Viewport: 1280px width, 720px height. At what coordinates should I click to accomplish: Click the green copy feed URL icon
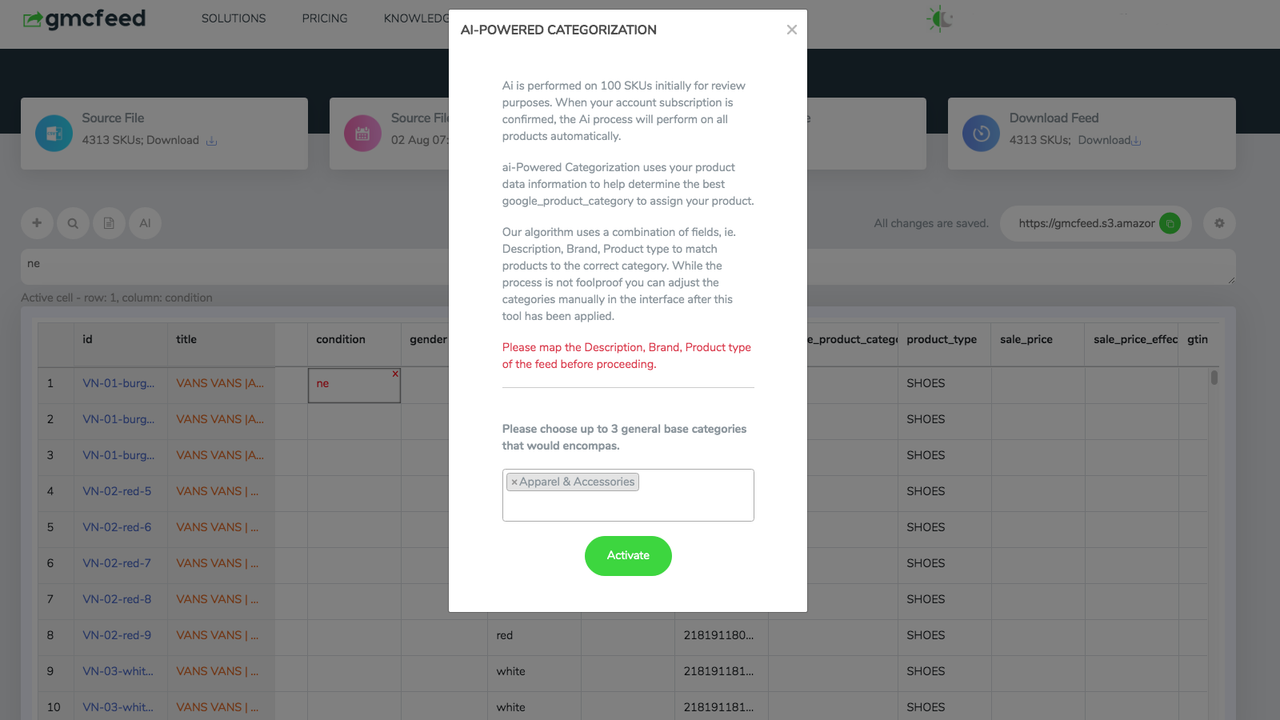coord(1169,224)
